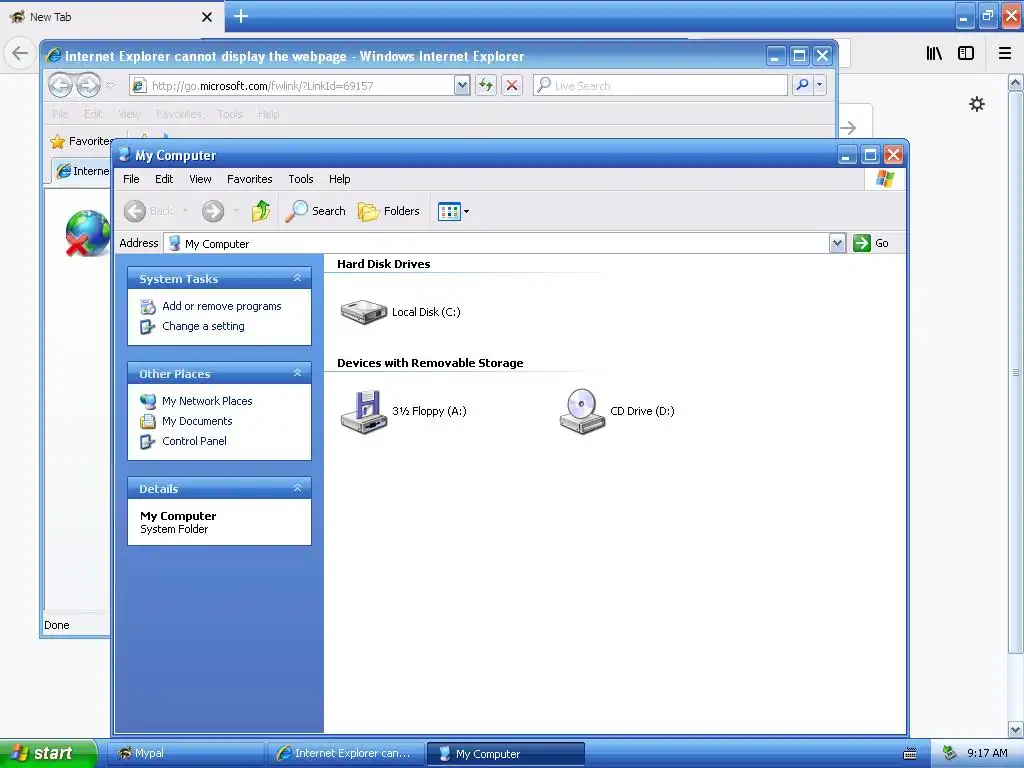Open My Documents link
Image resolution: width=1024 pixels, height=768 pixels.
tap(197, 421)
